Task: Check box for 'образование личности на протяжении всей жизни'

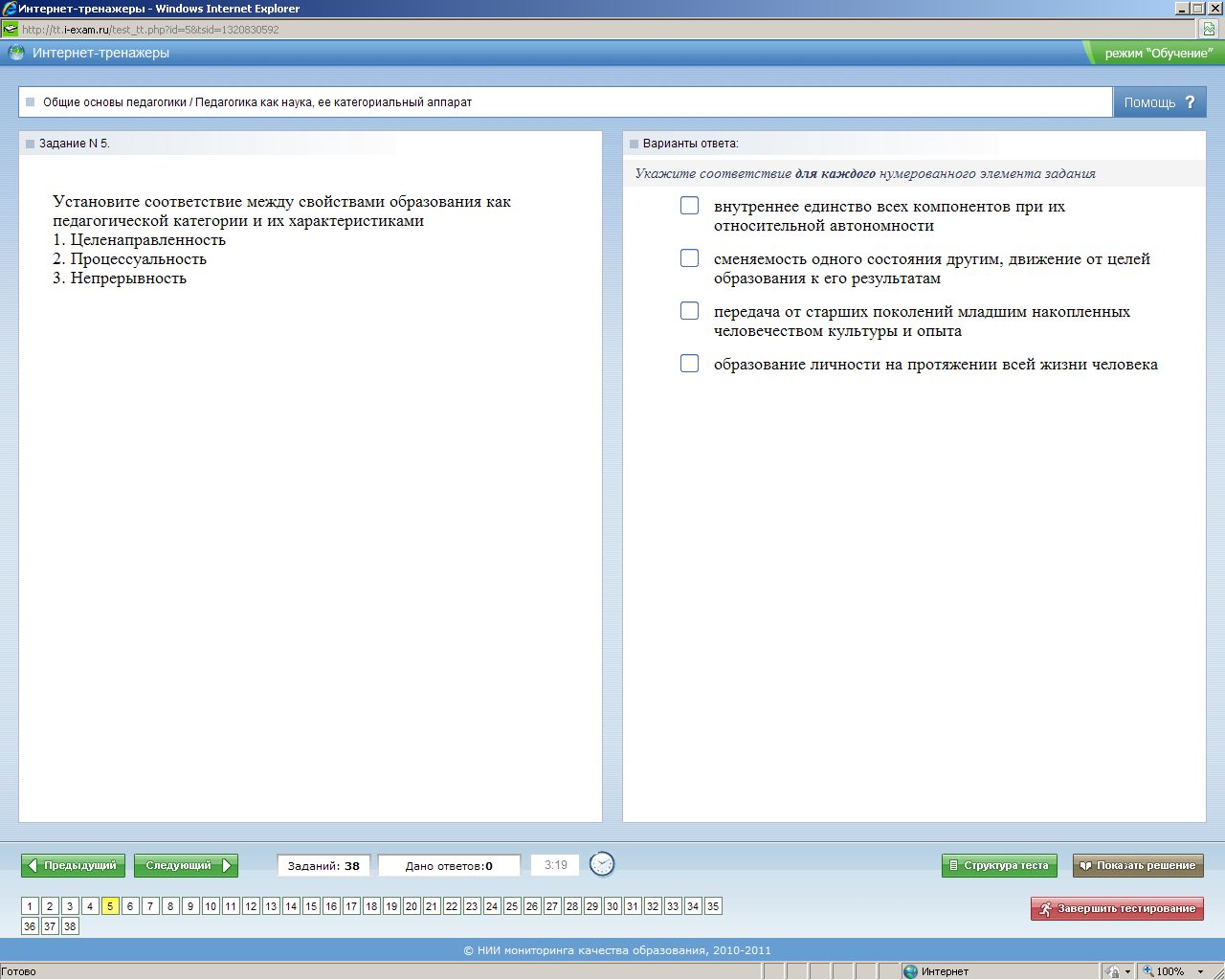Action: (689, 364)
